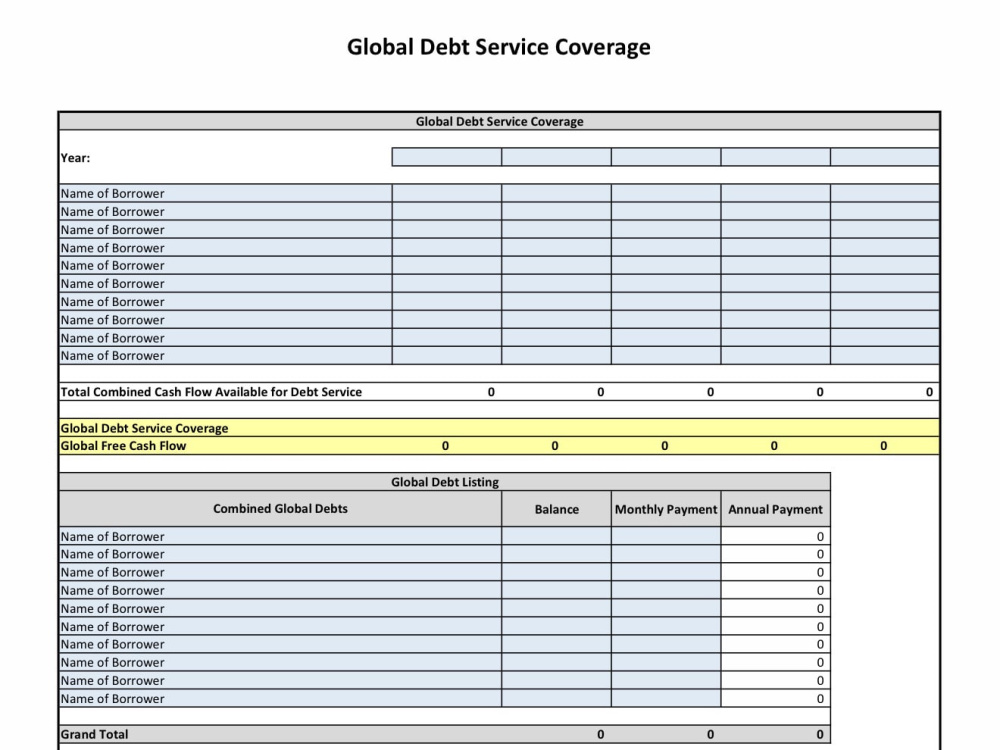The height and width of the screenshot is (750, 1000).
Task: Select the first Balance input cell in Global Debt Listing
Action: point(556,536)
